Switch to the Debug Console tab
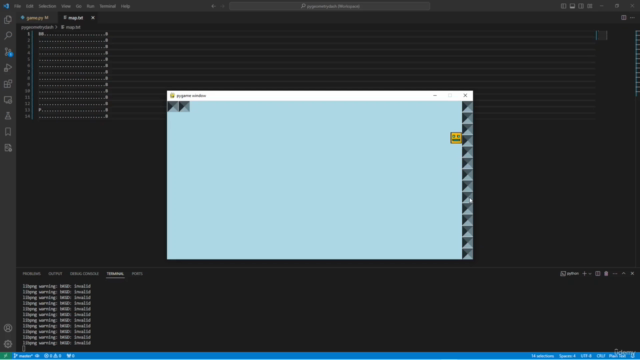 [x=84, y=273]
